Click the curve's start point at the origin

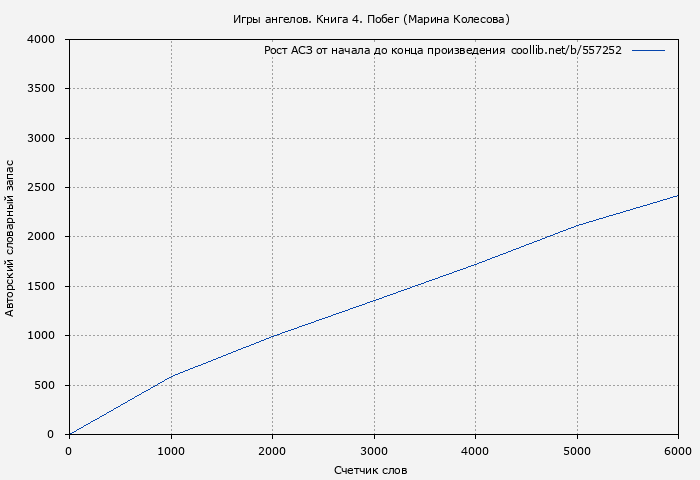coord(69,434)
